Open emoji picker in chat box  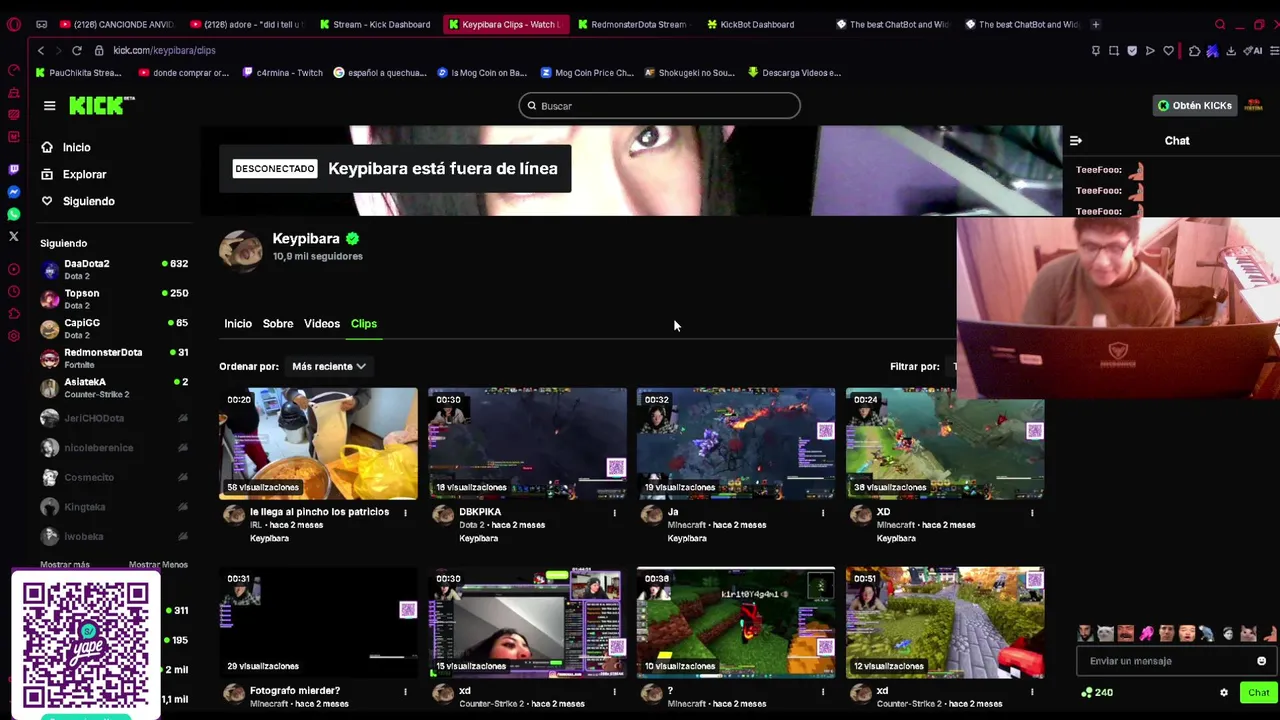click(1261, 661)
